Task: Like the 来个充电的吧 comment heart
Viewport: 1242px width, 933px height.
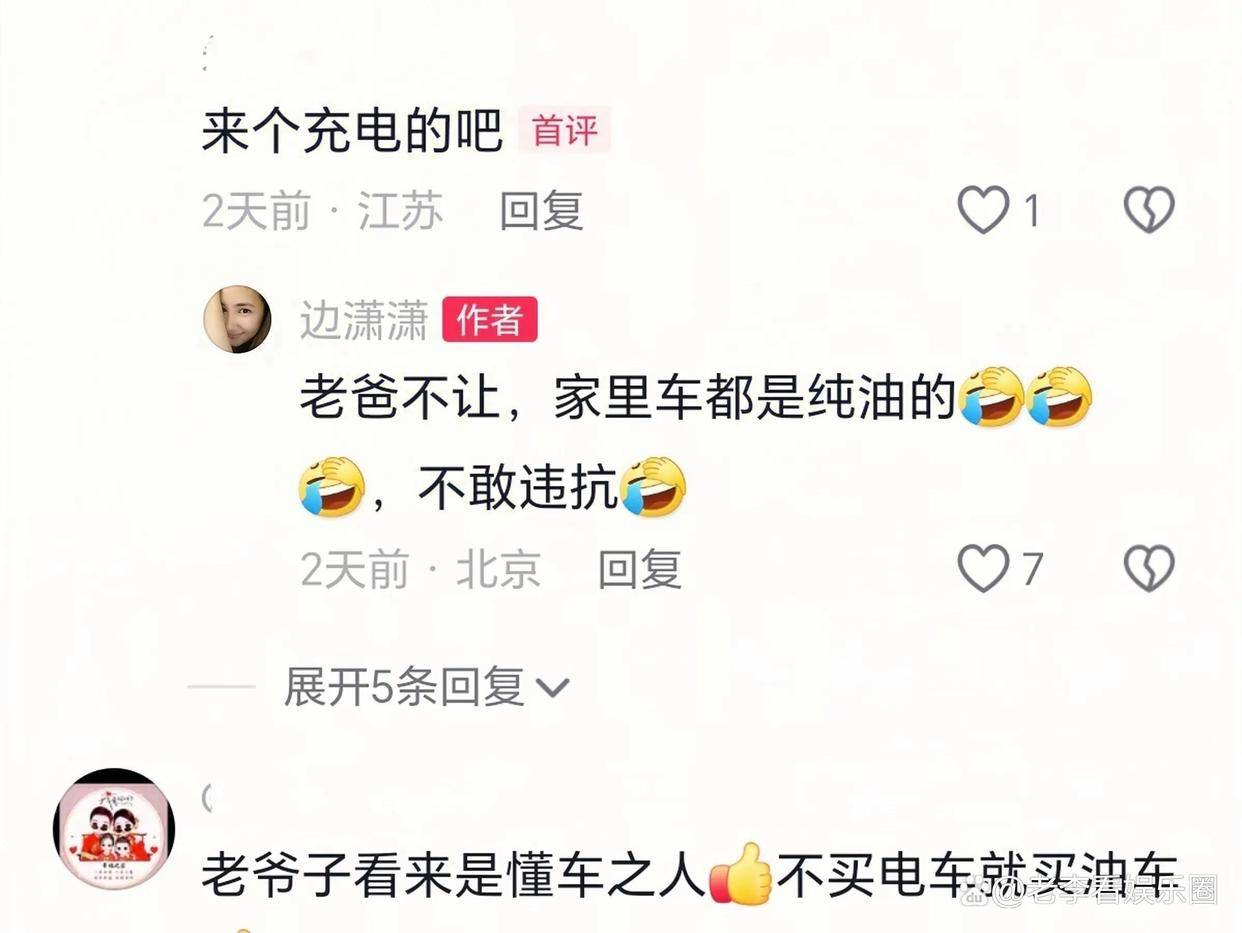Action: (983, 211)
